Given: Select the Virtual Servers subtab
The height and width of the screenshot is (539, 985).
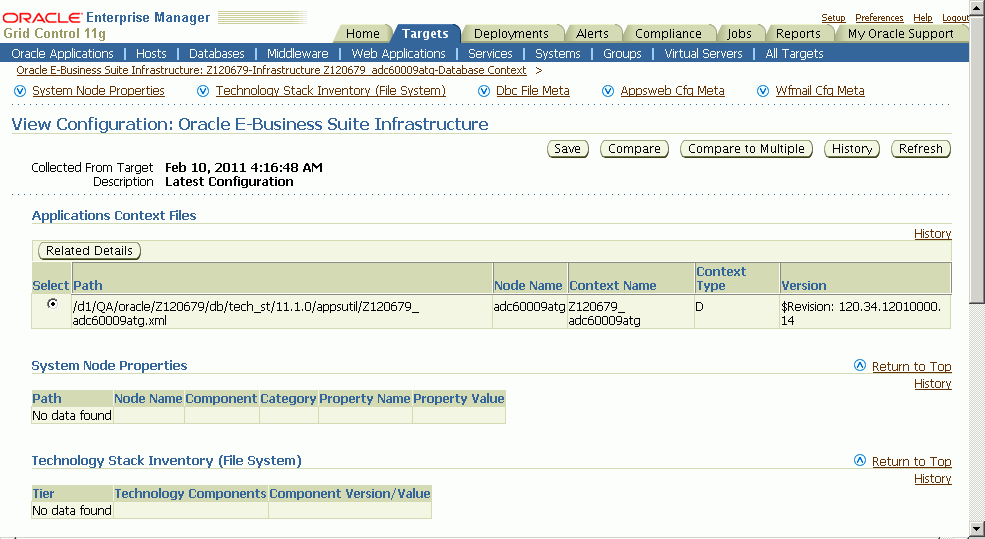Looking at the screenshot, I should [704, 53].
